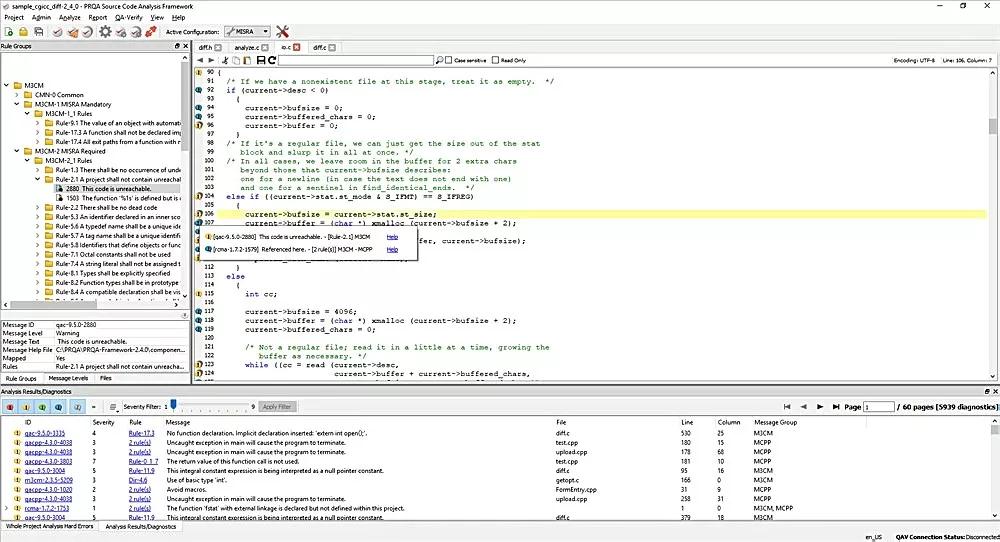The image size is (1000, 542).
Task: Reload file with the refresh arrow icon
Action: (x=272, y=60)
